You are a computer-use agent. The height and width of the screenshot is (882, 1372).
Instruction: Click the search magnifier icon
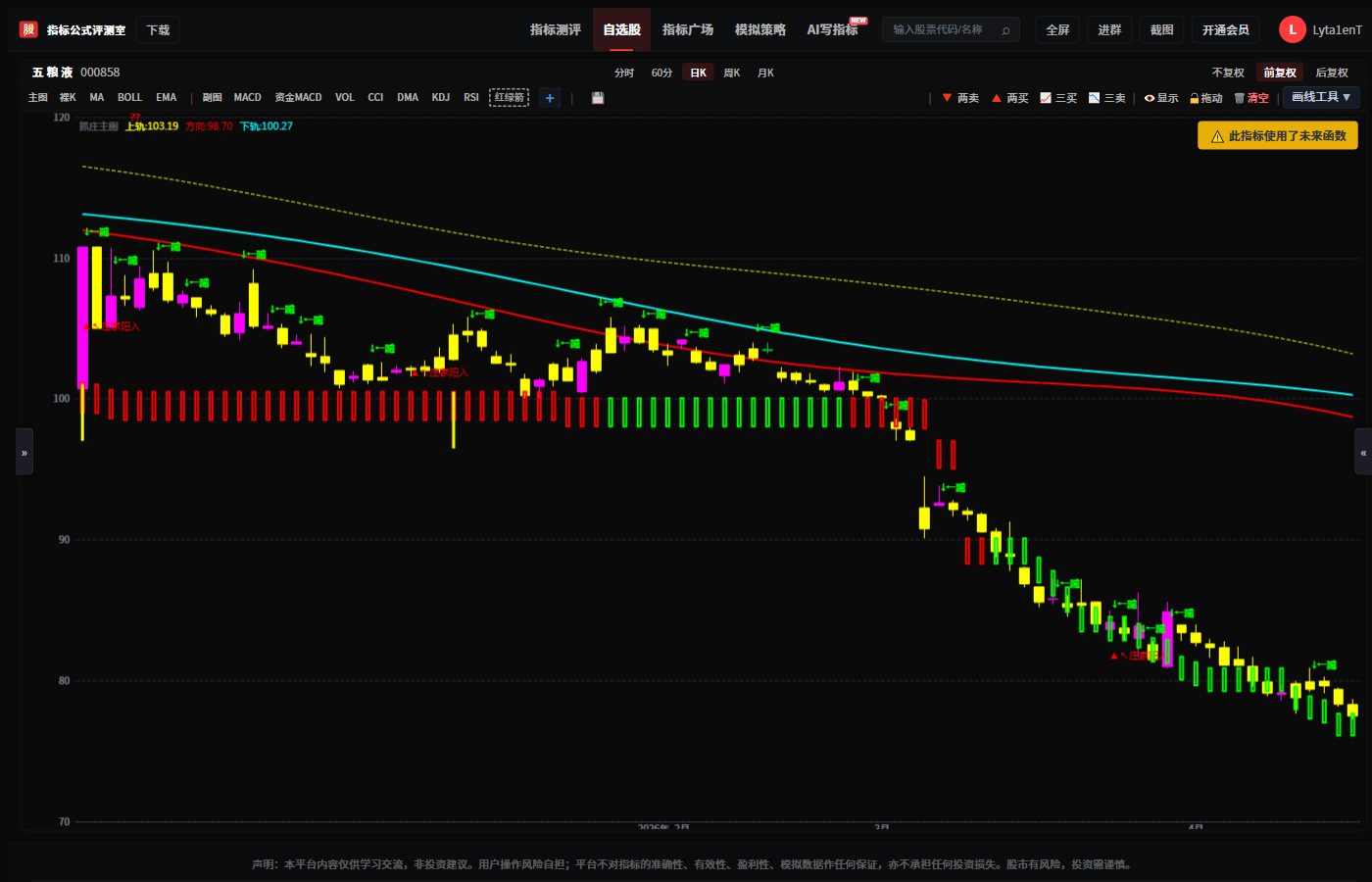pos(1005,30)
